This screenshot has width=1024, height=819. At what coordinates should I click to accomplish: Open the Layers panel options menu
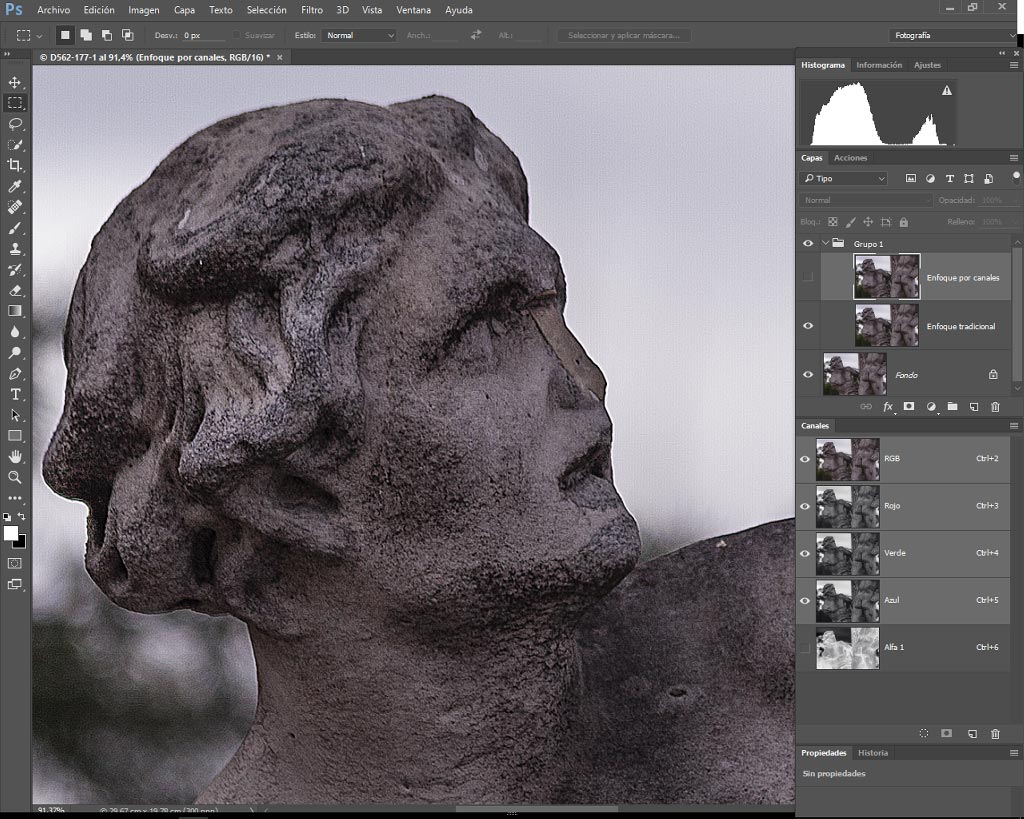point(1014,158)
